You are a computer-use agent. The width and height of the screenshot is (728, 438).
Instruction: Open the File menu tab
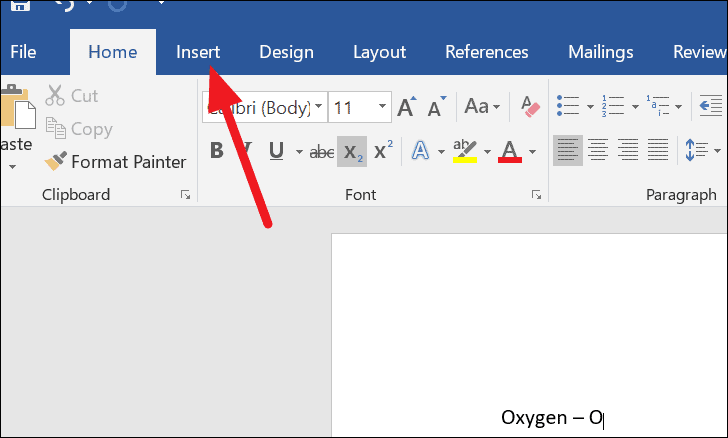click(23, 52)
